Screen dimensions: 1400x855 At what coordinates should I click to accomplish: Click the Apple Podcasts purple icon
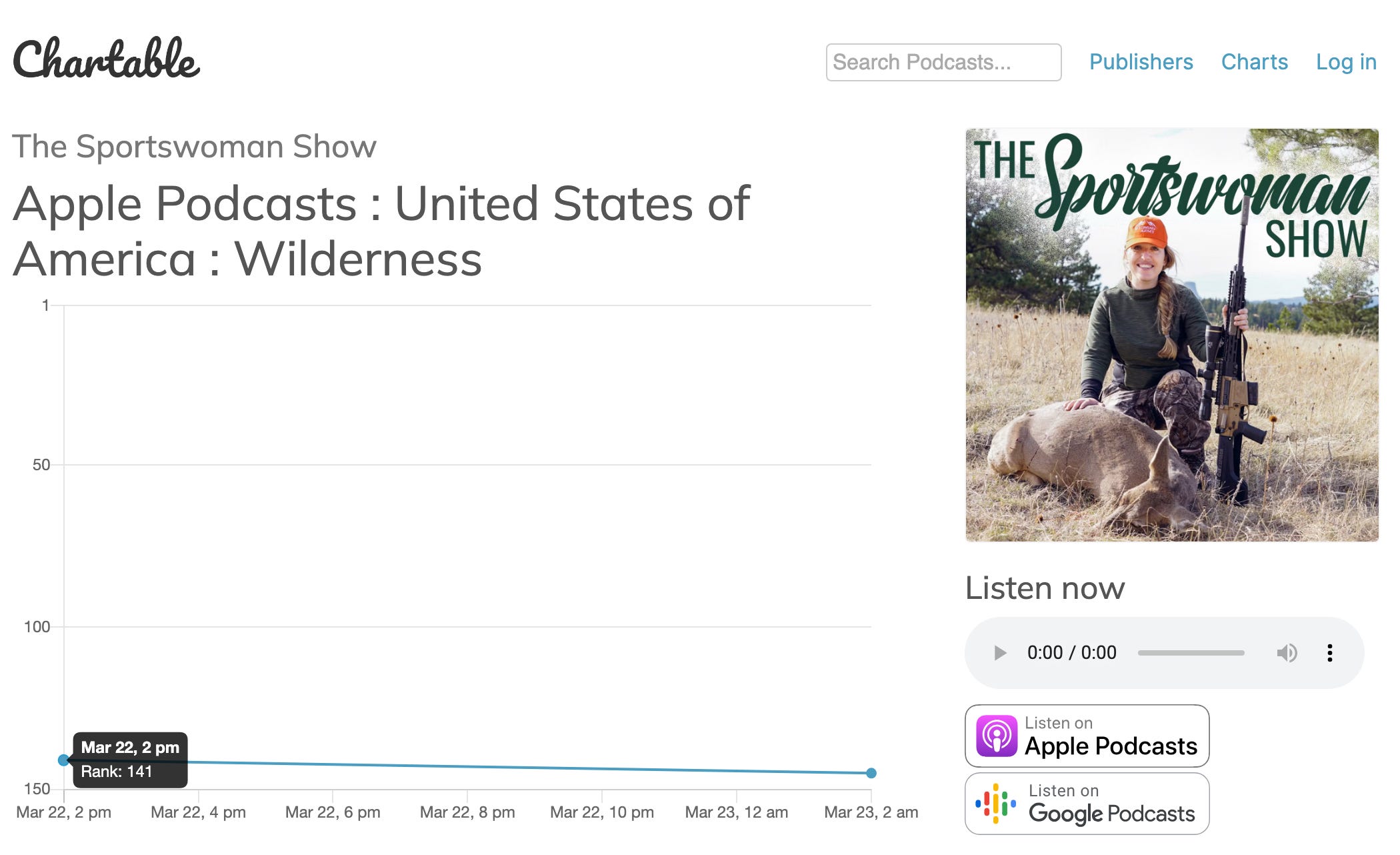tap(996, 736)
